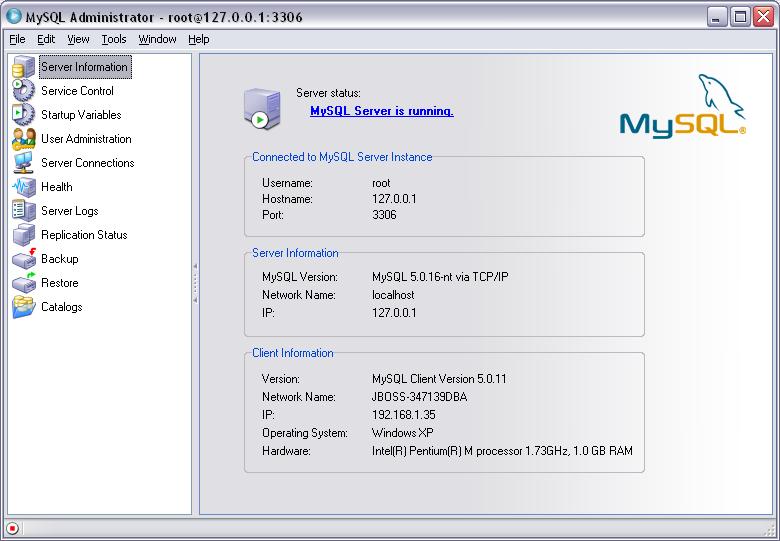Click the Restore drive icon
Viewport: 780px width, 541px height.
click(x=23, y=282)
